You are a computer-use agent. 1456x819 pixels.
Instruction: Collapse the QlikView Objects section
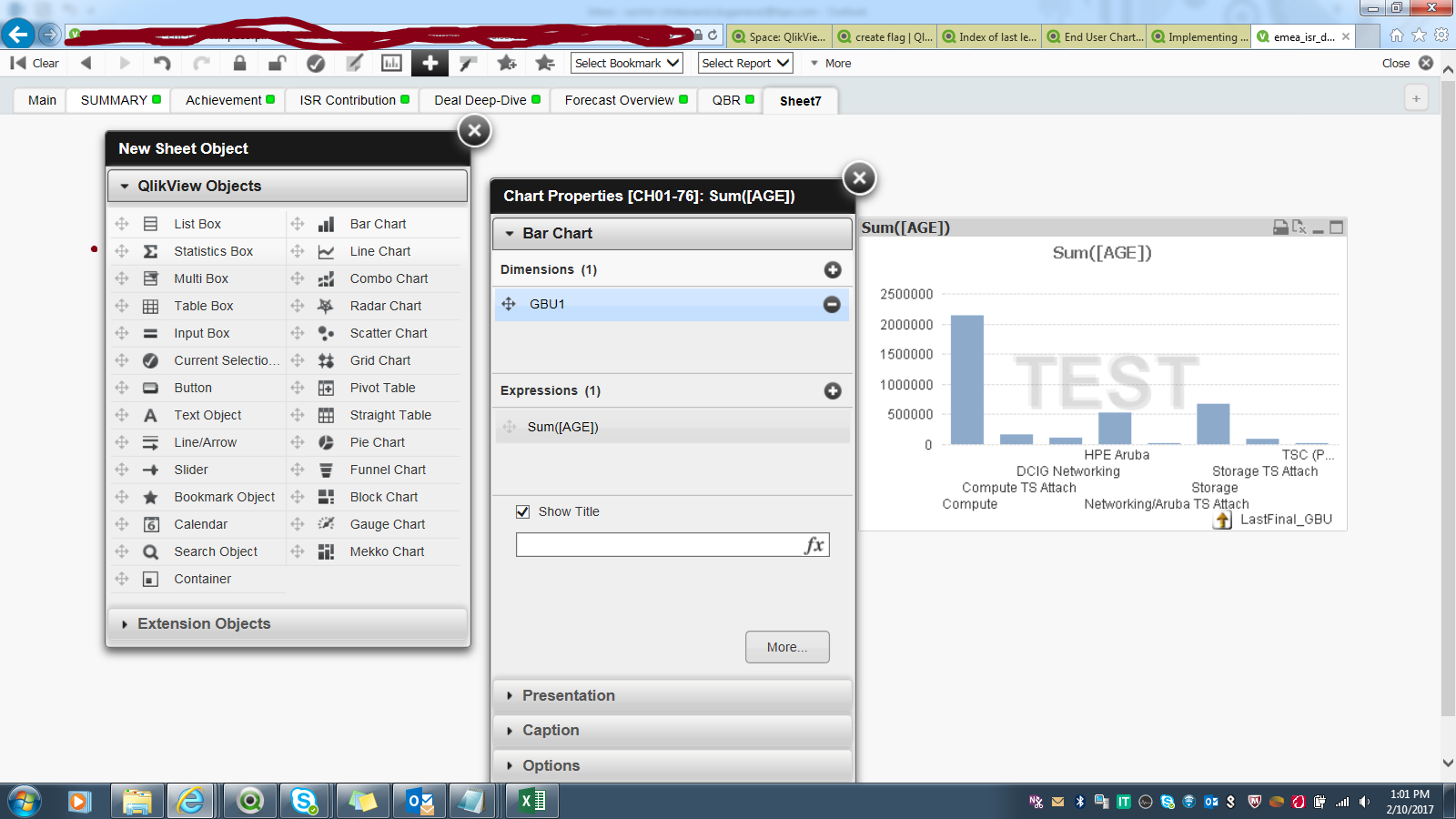click(x=288, y=186)
